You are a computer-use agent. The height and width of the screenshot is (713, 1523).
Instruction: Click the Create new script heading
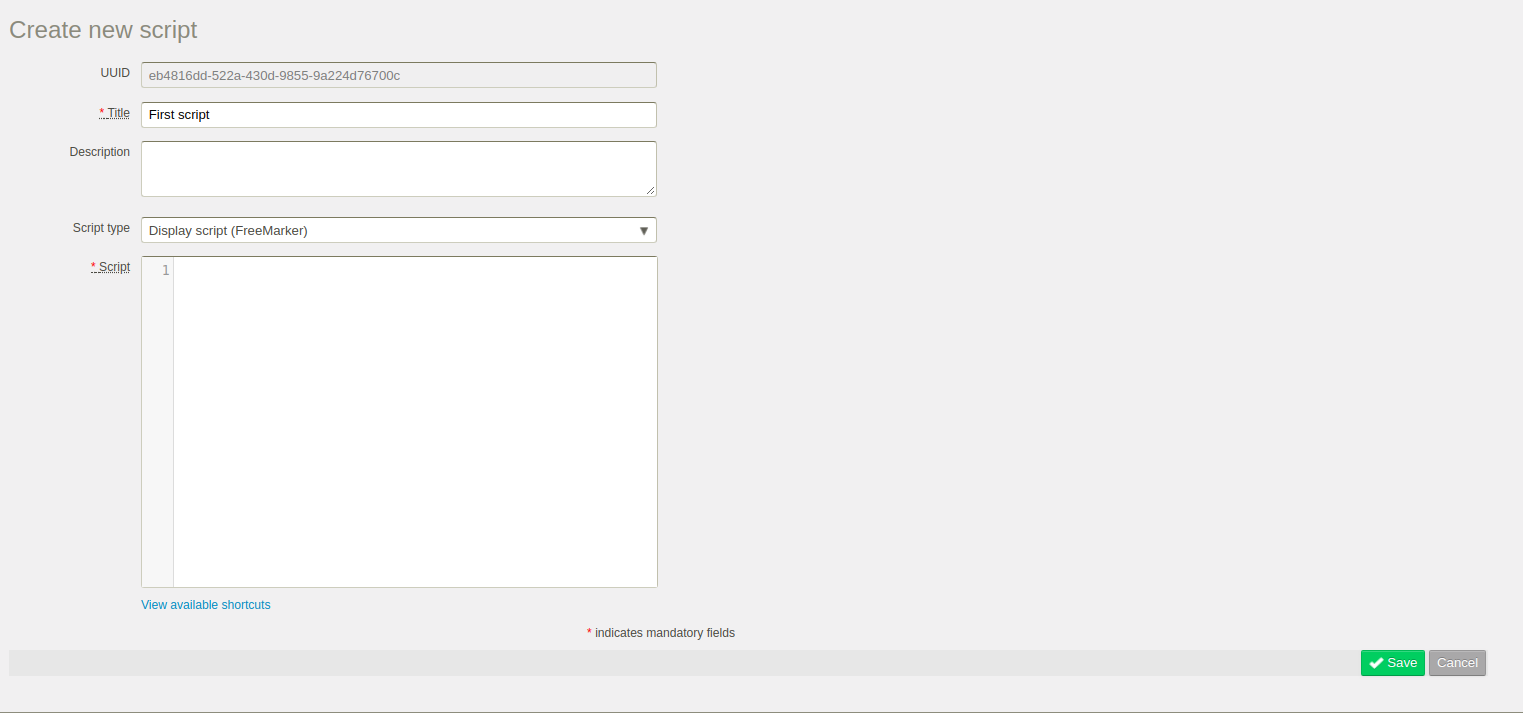pos(103,30)
